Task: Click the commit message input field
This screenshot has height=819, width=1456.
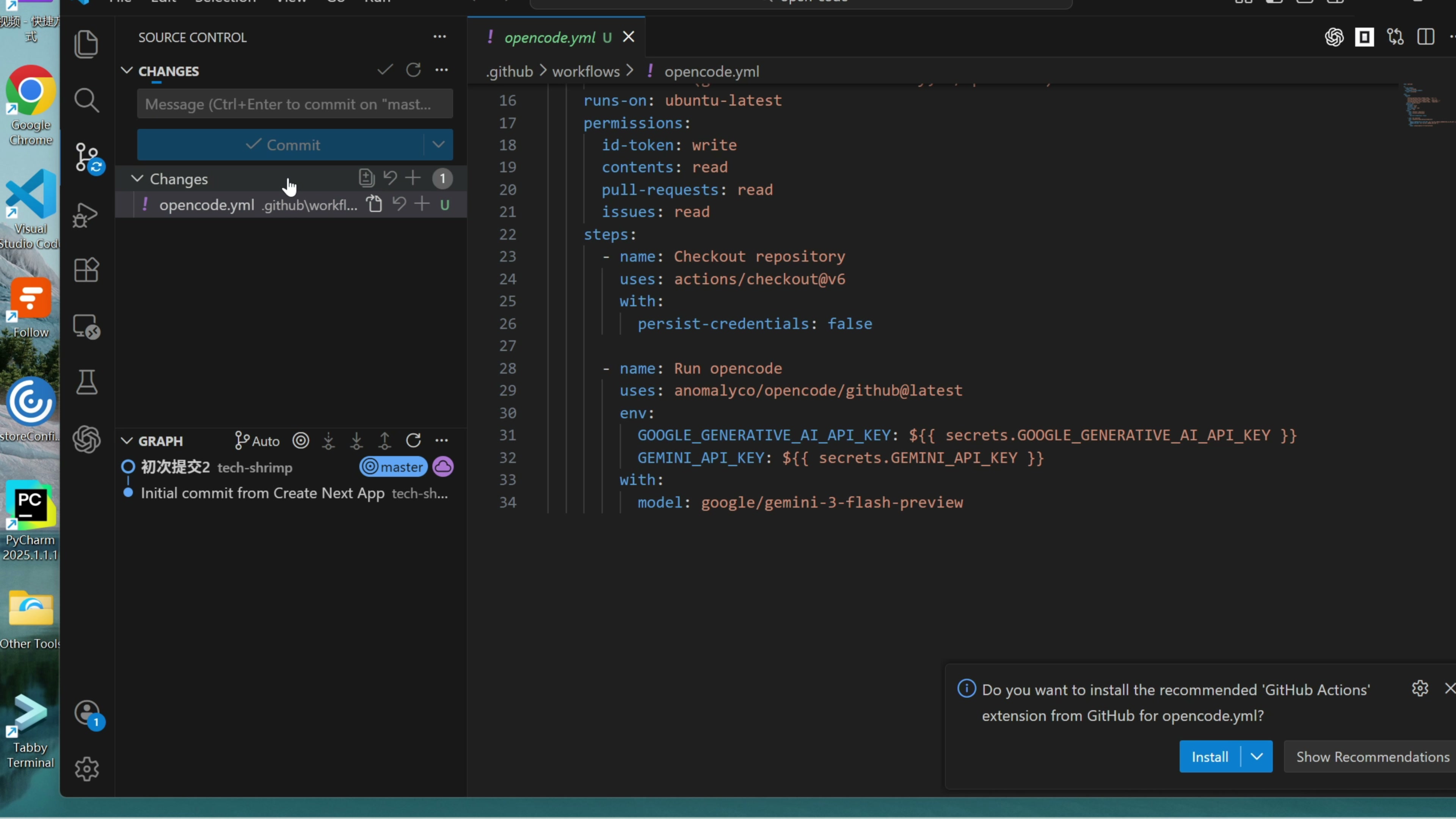Action: point(295,104)
